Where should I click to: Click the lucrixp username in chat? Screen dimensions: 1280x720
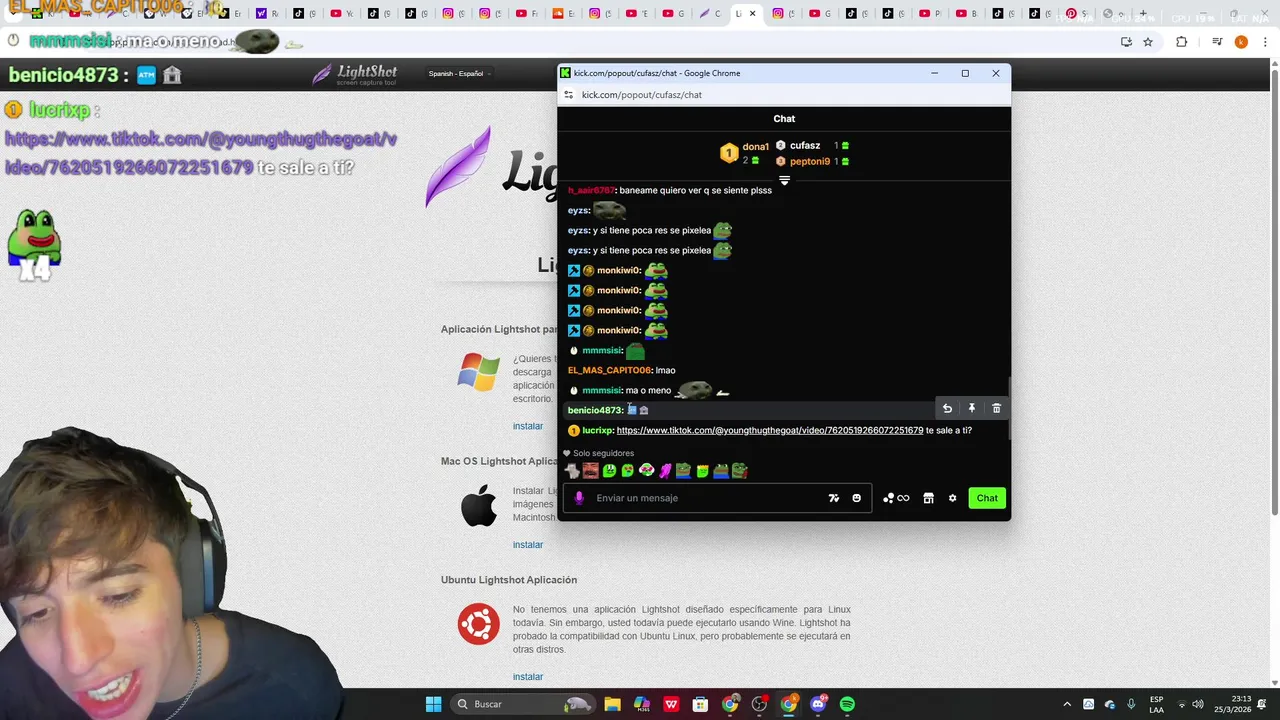[598, 430]
